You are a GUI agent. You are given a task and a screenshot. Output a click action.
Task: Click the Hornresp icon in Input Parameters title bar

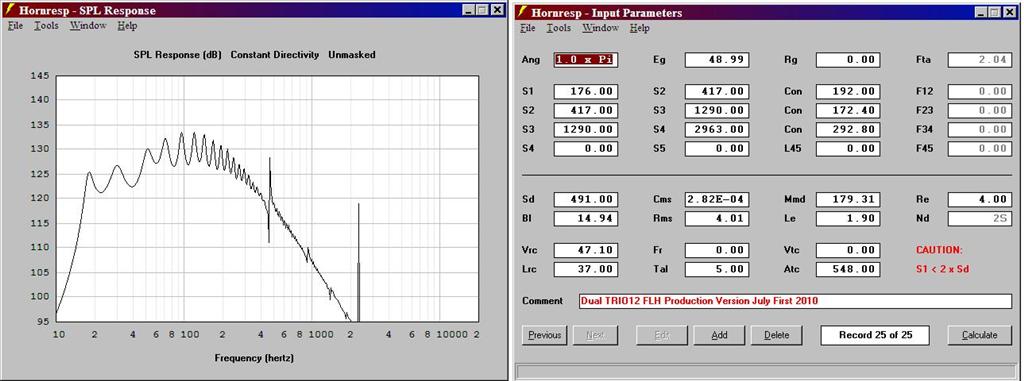[x=523, y=12]
